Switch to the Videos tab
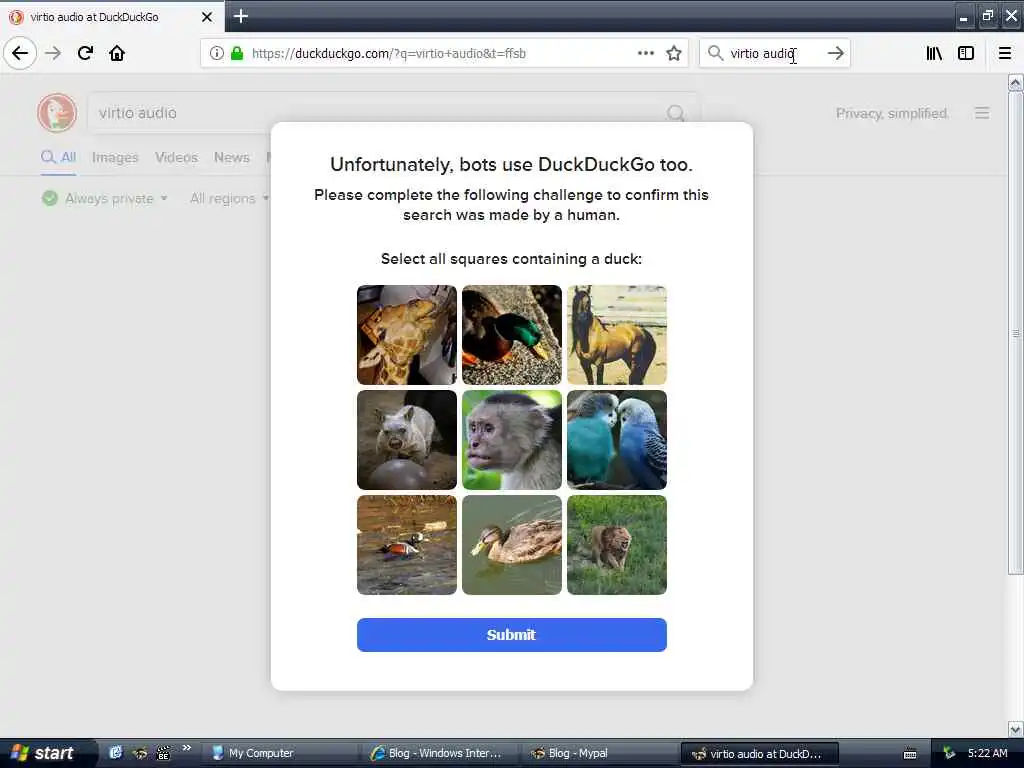 coord(176,157)
